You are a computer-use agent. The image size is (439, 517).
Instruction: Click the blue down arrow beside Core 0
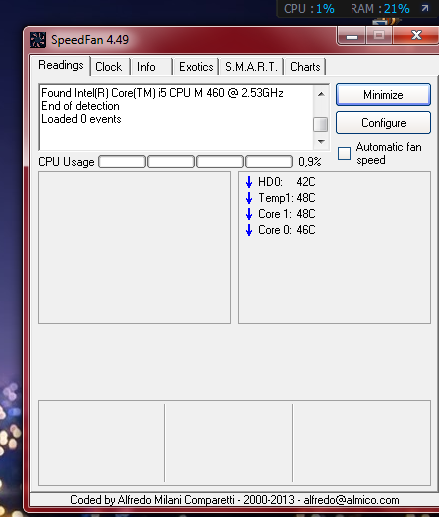(x=249, y=230)
